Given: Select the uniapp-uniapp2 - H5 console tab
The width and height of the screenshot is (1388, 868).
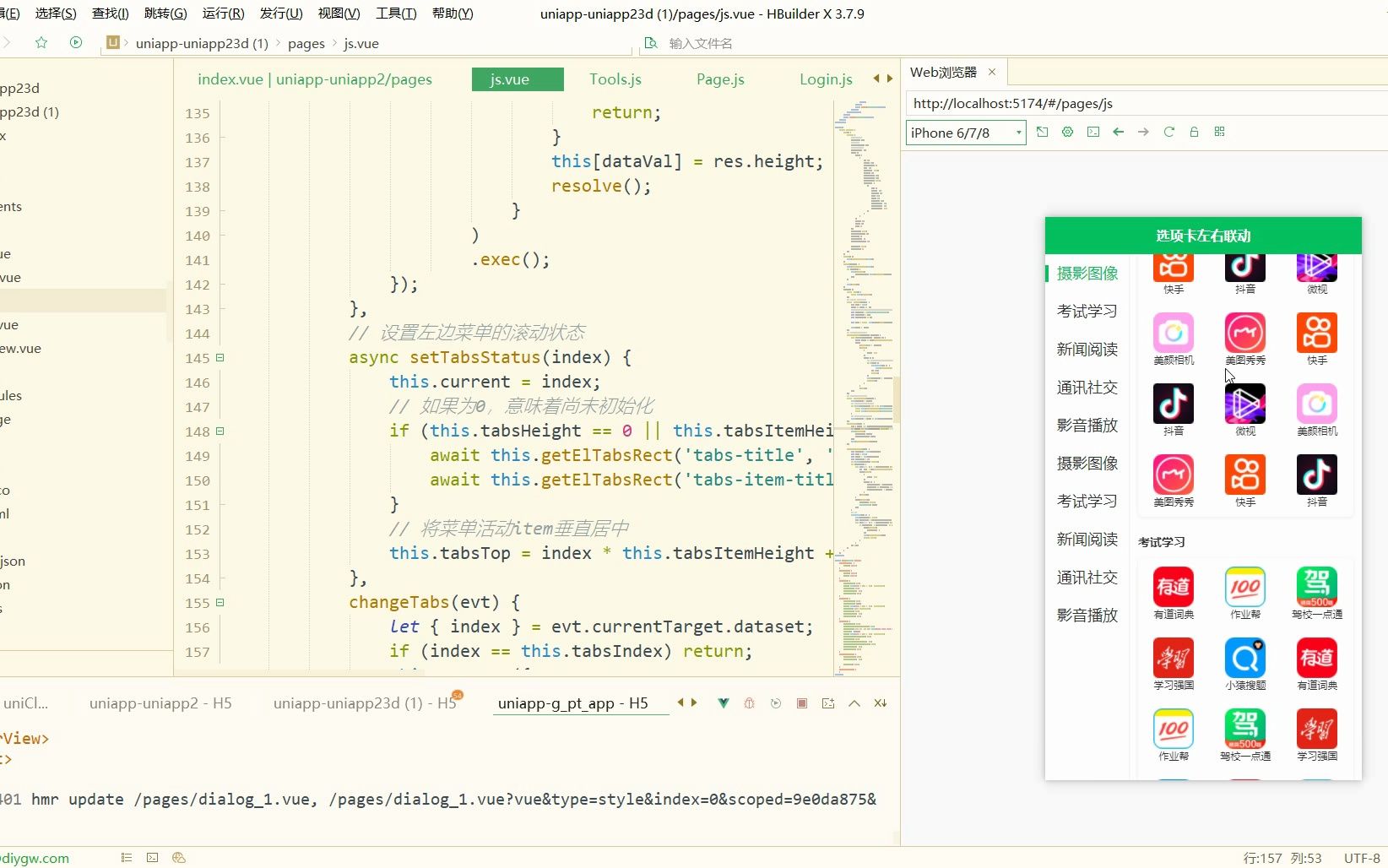Looking at the screenshot, I should tap(160, 703).
